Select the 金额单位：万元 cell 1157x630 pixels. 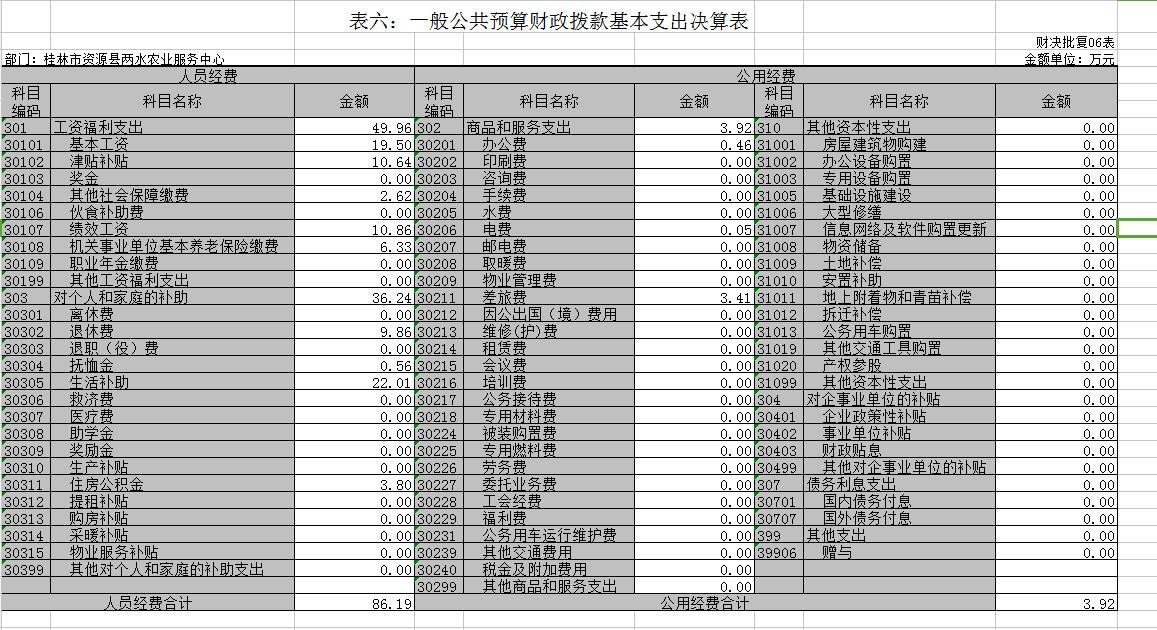tap(1069, 59)
